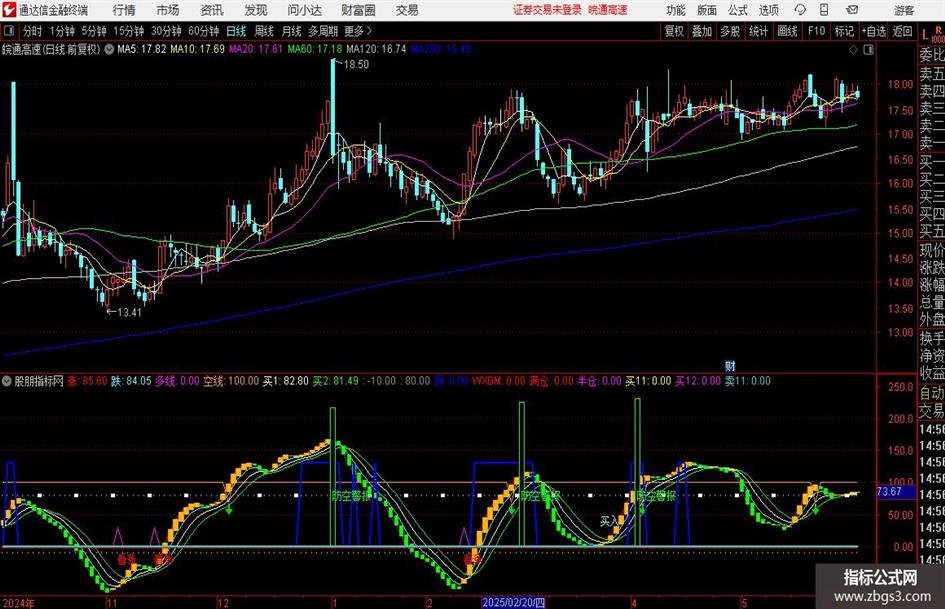Click the 证券交易未登录 login link
The width and height of the screenshot is (945, 609).
pyautogui.click(x=547, y=10)
